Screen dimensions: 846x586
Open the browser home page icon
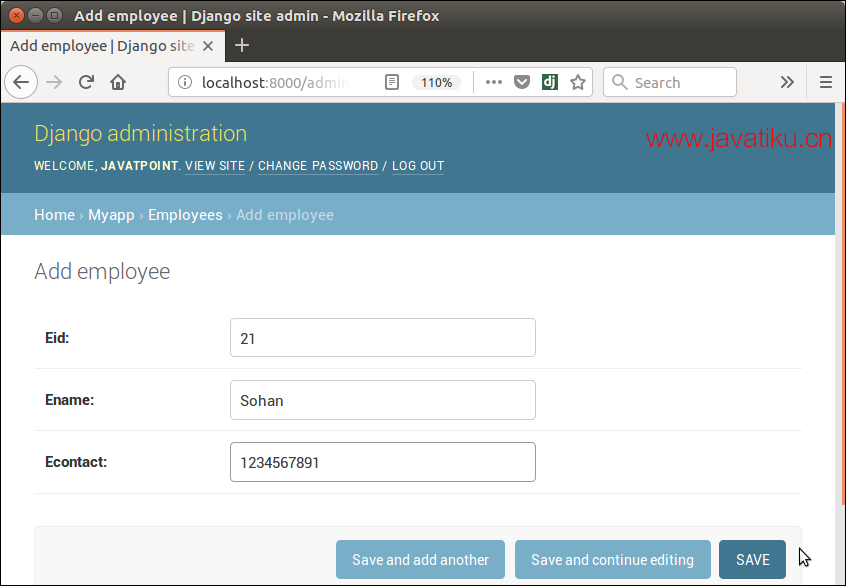point(118,82)
